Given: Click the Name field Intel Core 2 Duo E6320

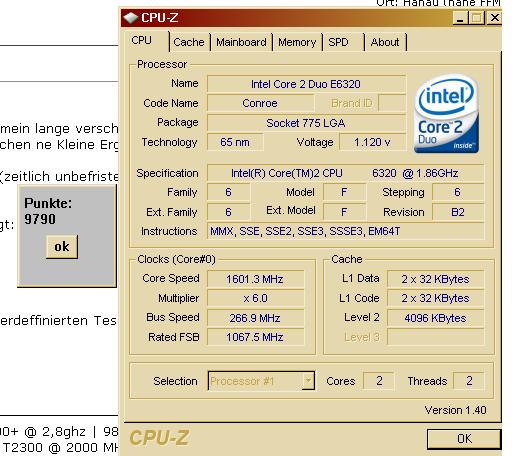Looking at the screenshot, I should (x=306, y=84).
